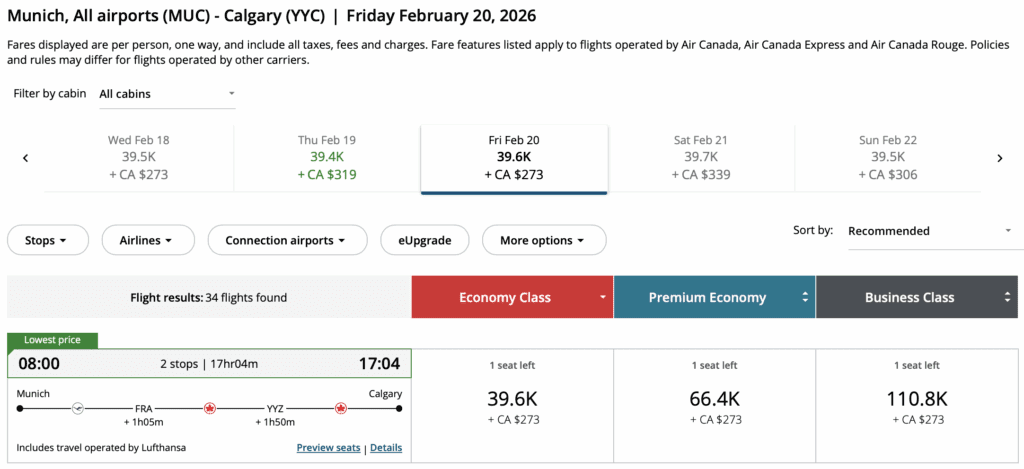1024x469 pixels.
Task: Sort by Economy Class using its arrow
Action: pyautogui.click(x=602, y=297)
